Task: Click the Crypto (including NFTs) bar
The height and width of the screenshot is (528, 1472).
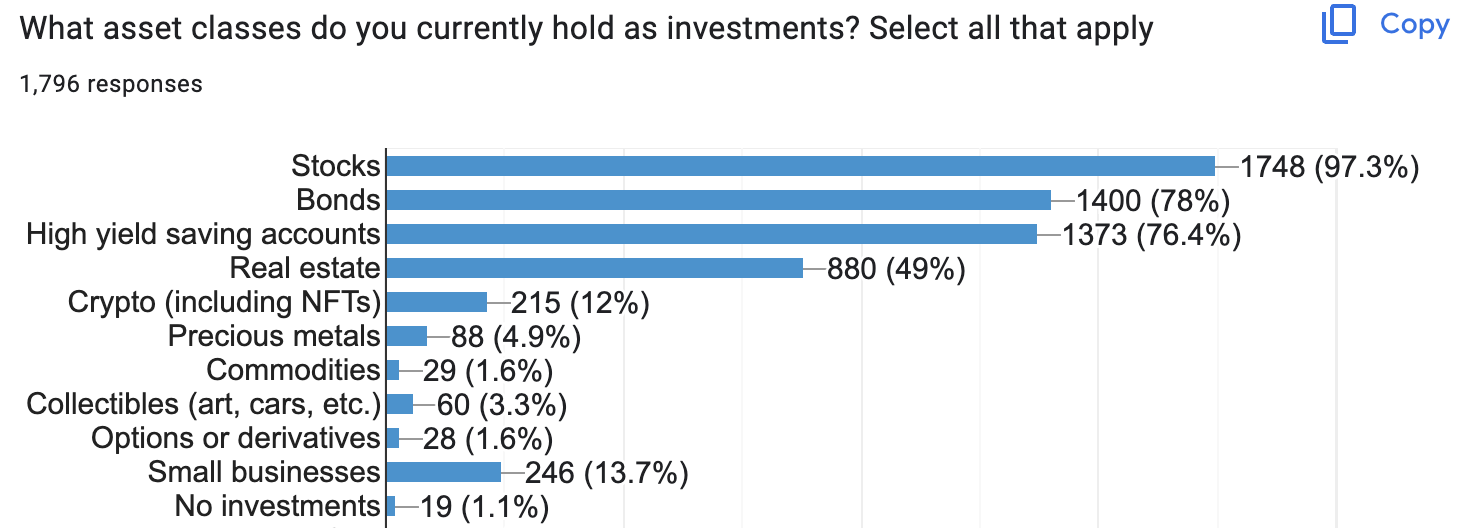Action: (436, 302)
